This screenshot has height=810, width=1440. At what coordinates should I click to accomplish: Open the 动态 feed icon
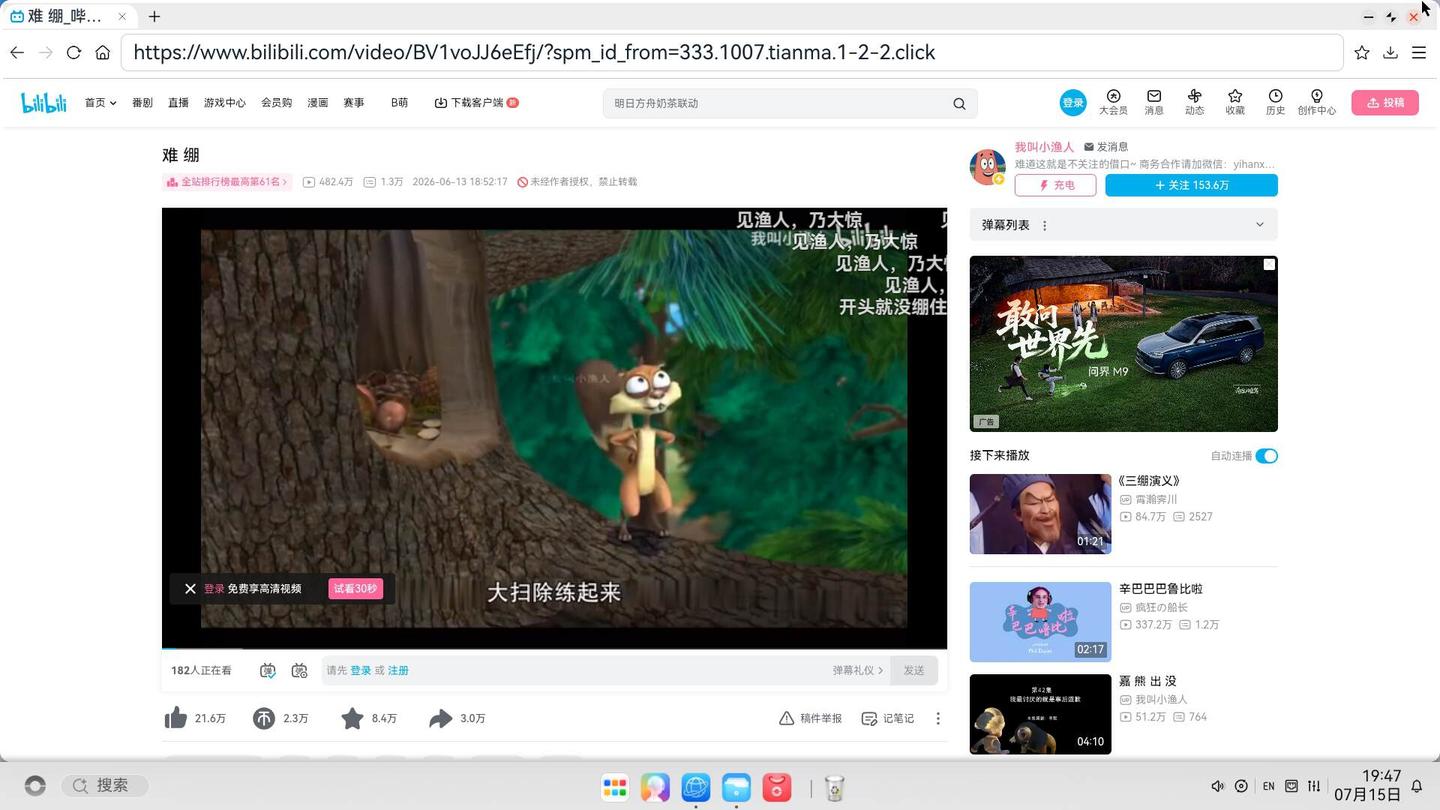tap(1194, 102)
